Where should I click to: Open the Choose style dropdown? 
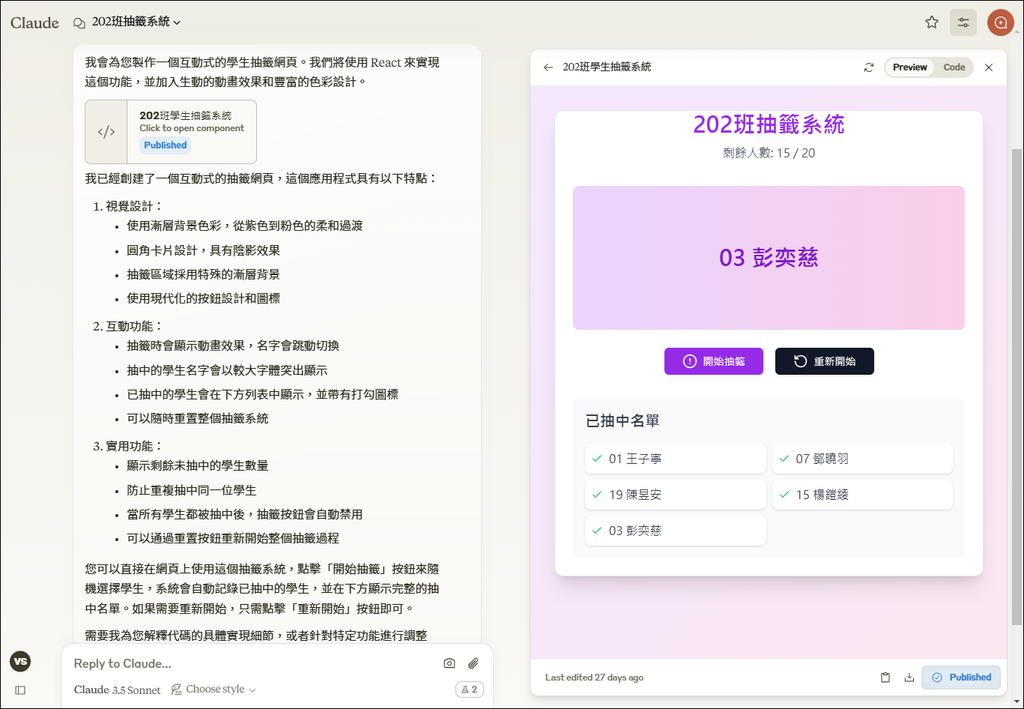[x=214, y=689]
